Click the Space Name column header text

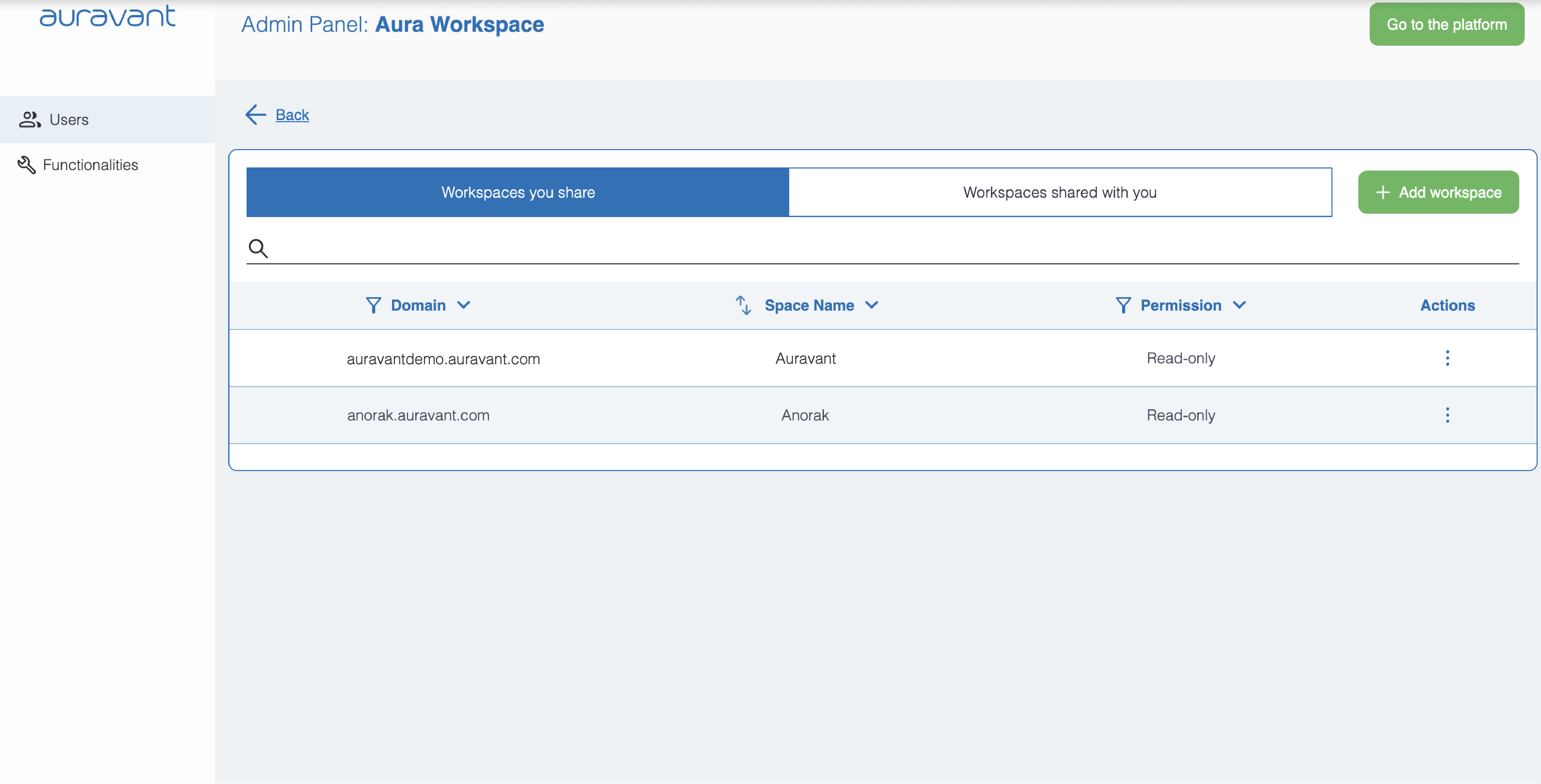pyautogui.click(x=809, y=306)
